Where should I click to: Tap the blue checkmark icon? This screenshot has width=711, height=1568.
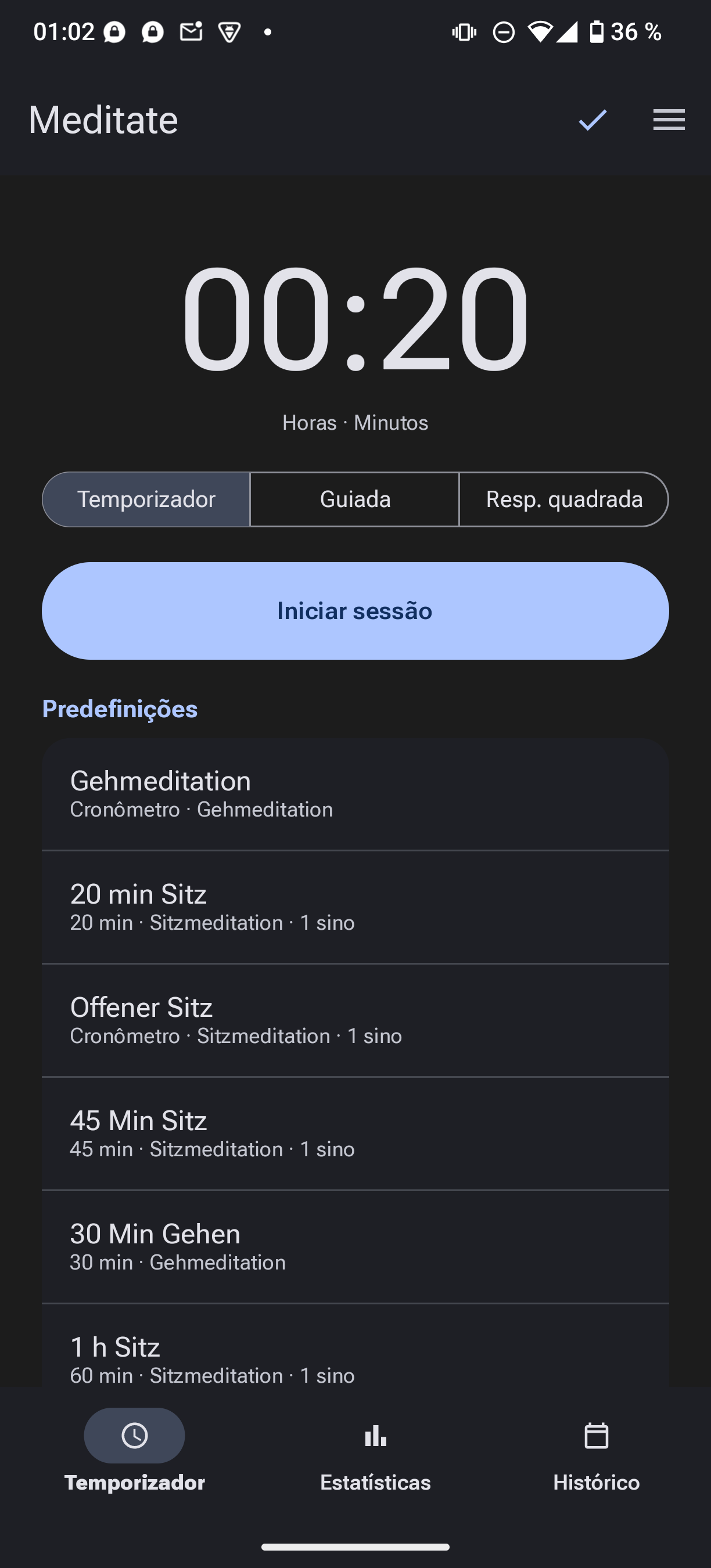[x=592, y=120]
